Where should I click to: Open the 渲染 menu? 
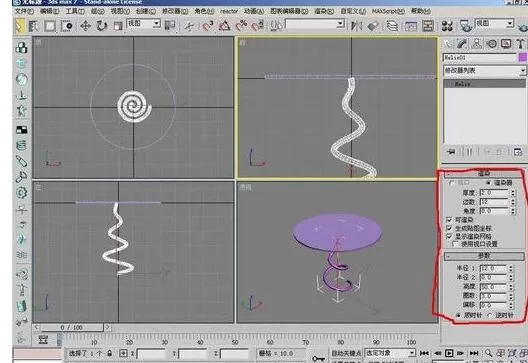324,11
